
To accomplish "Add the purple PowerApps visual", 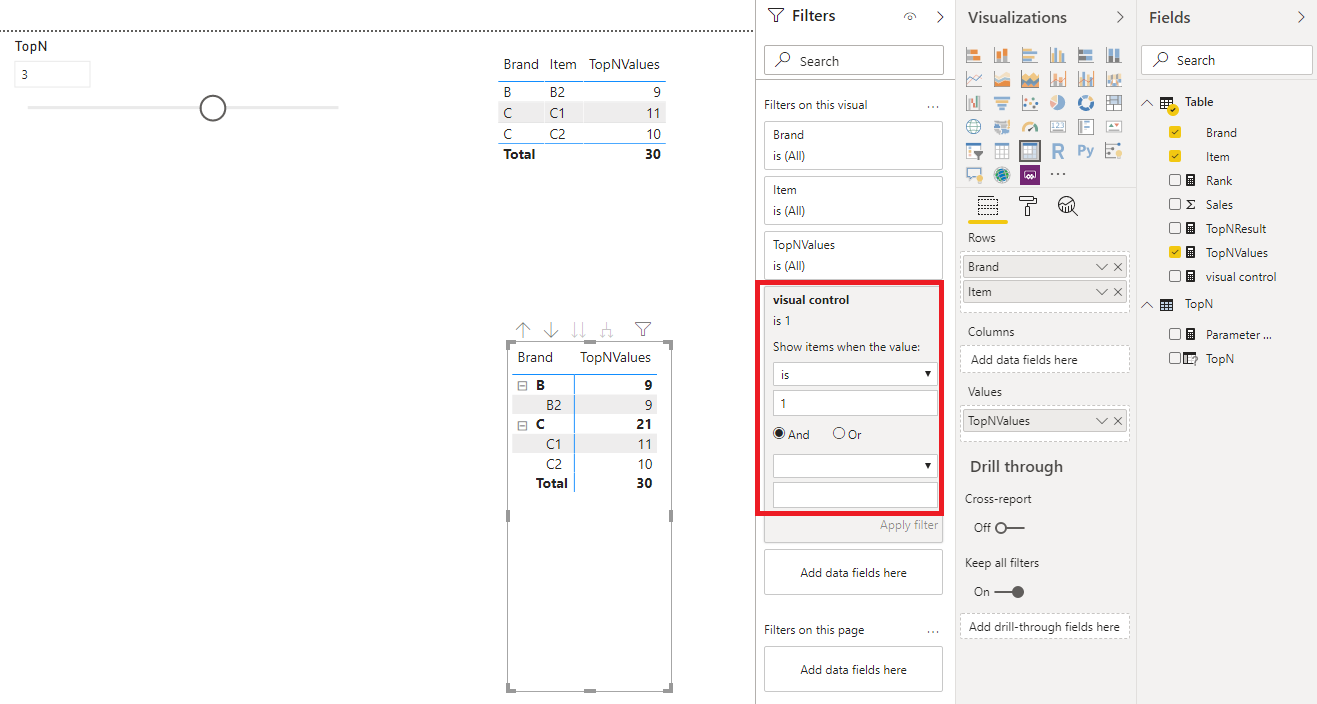I will 1030,175.
